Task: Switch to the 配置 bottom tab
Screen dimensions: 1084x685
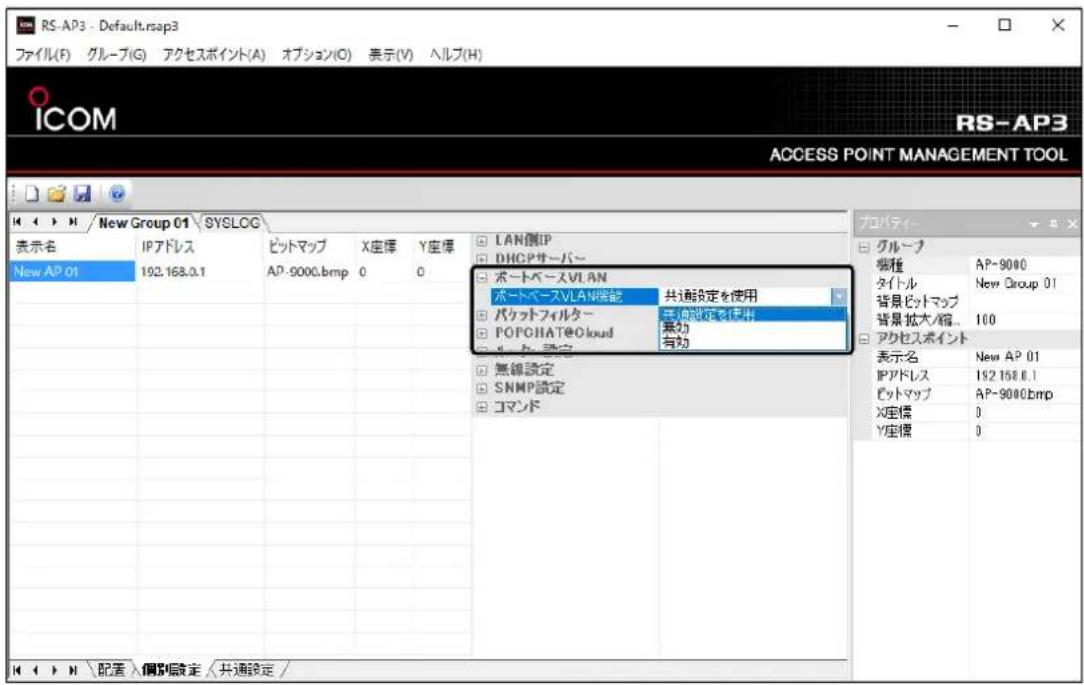Action: [111, 670]
